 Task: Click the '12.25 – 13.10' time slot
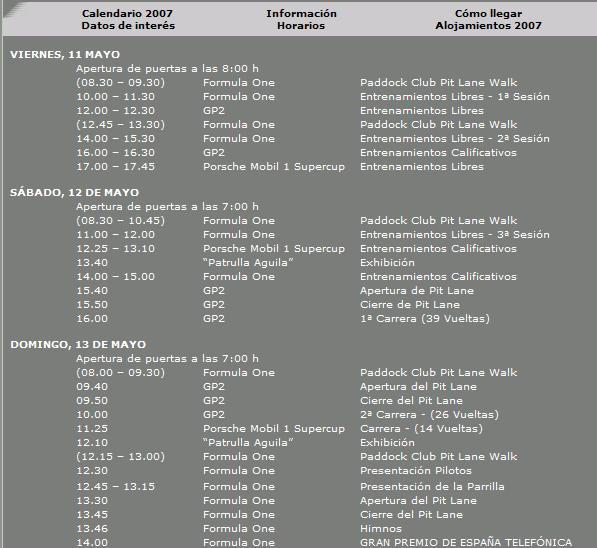pos(116,248)
